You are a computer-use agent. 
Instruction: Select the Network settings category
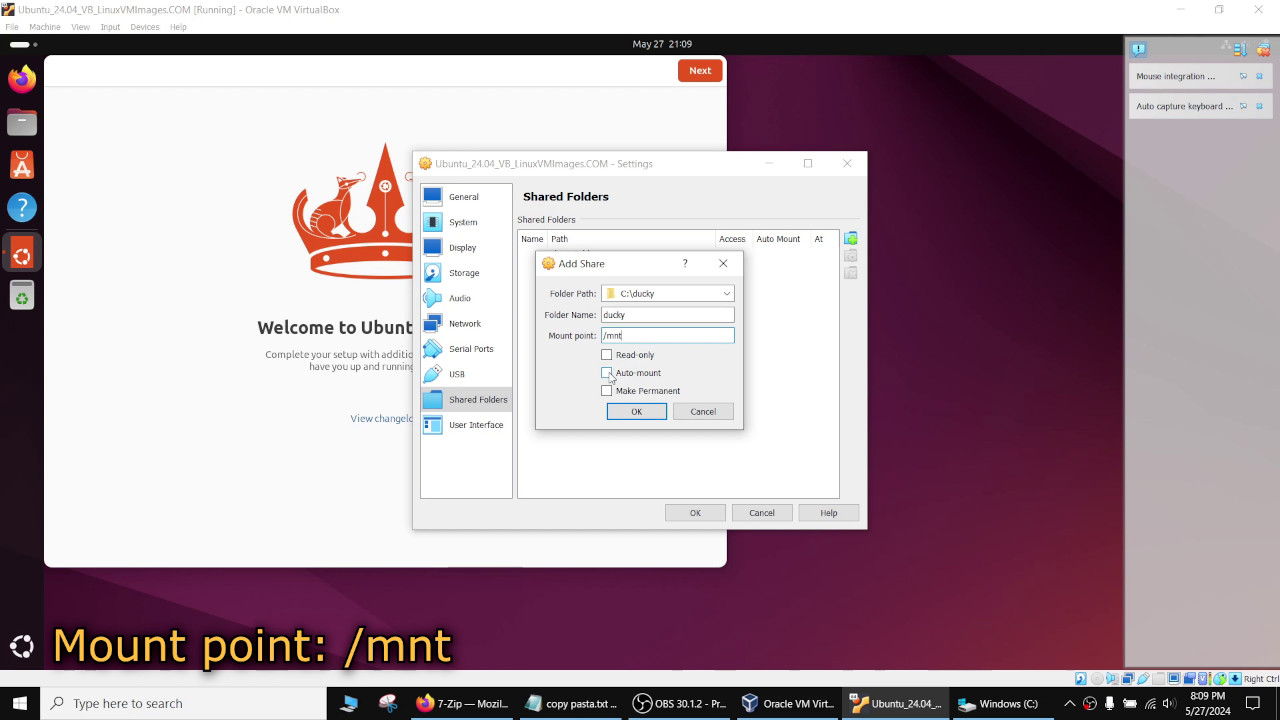coord(466,324)
